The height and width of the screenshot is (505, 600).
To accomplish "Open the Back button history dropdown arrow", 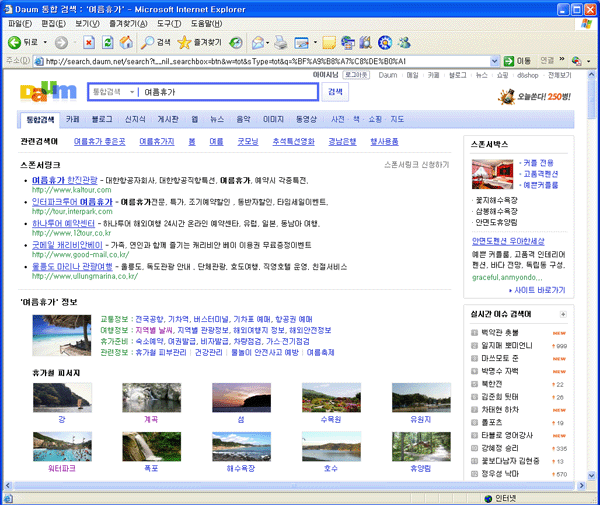I will (45, 42).
